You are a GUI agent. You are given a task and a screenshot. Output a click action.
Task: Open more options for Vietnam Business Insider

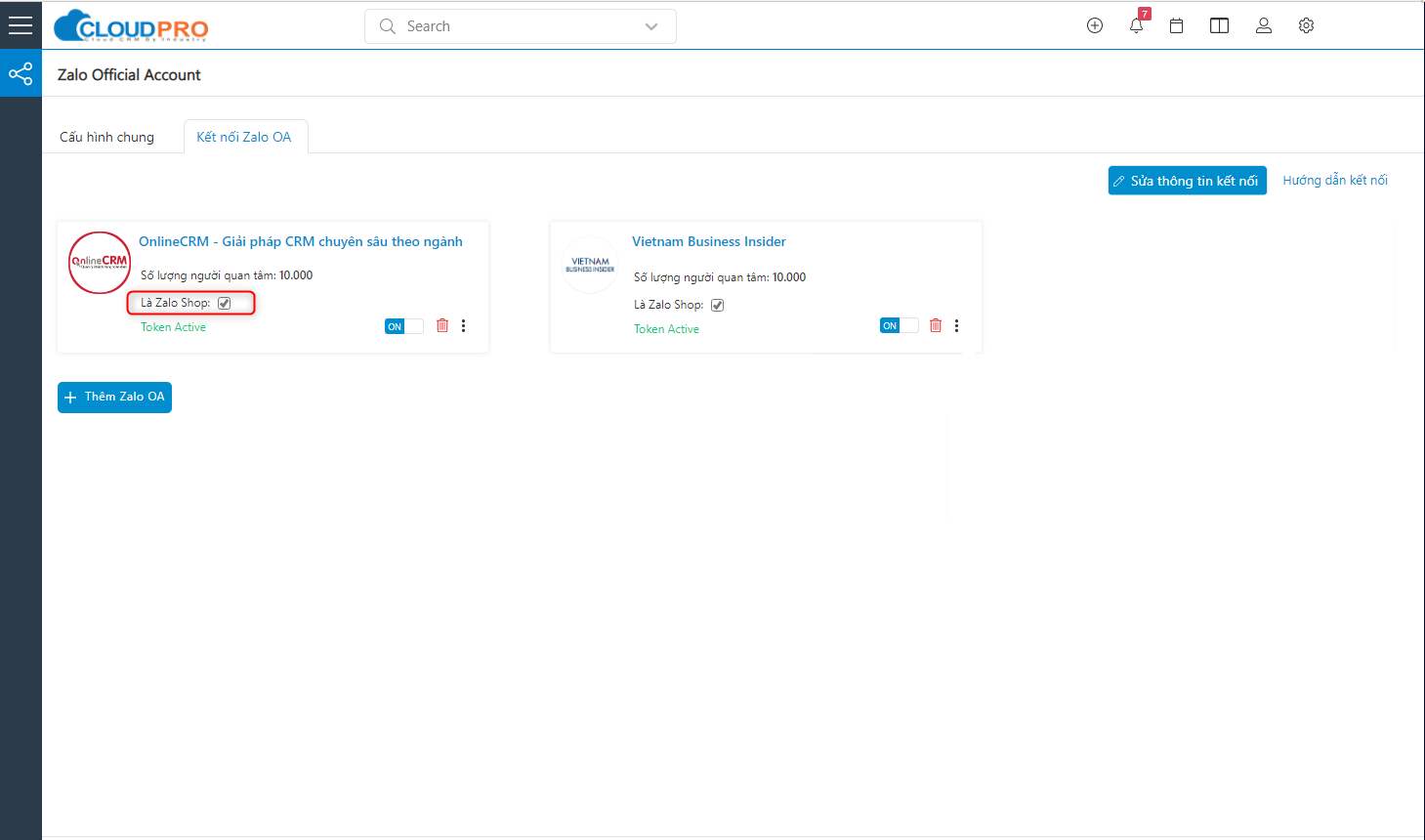click(957, 325)
